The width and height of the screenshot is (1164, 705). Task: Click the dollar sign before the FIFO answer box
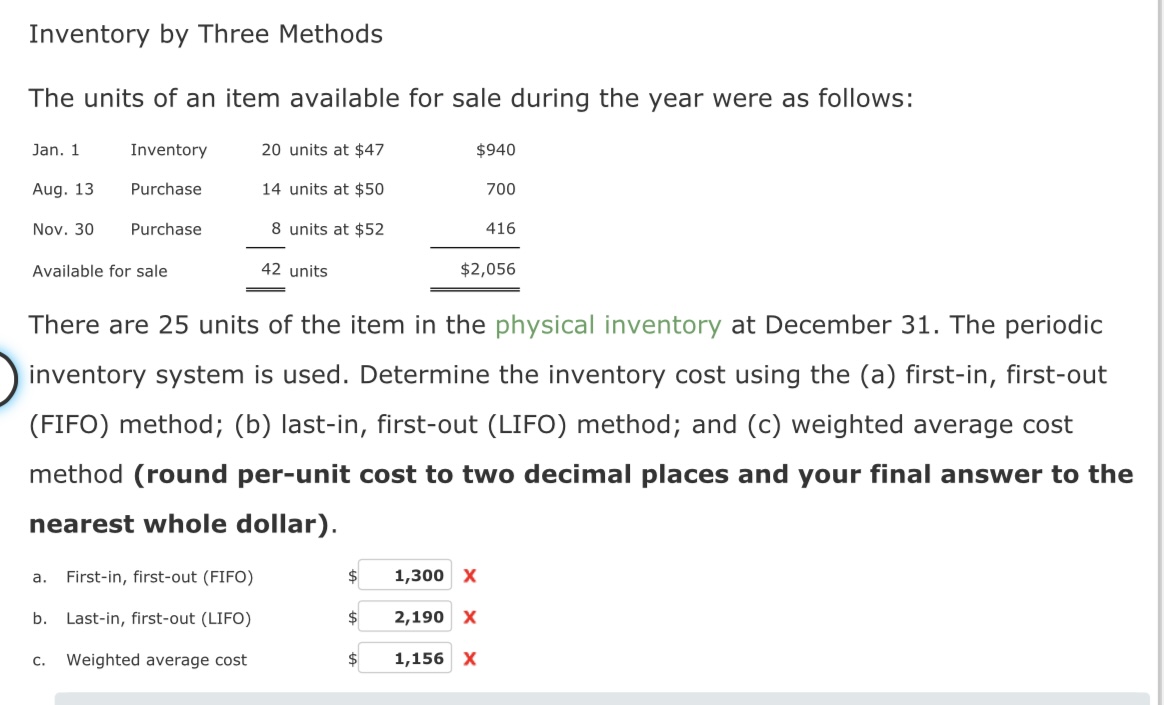350,576
